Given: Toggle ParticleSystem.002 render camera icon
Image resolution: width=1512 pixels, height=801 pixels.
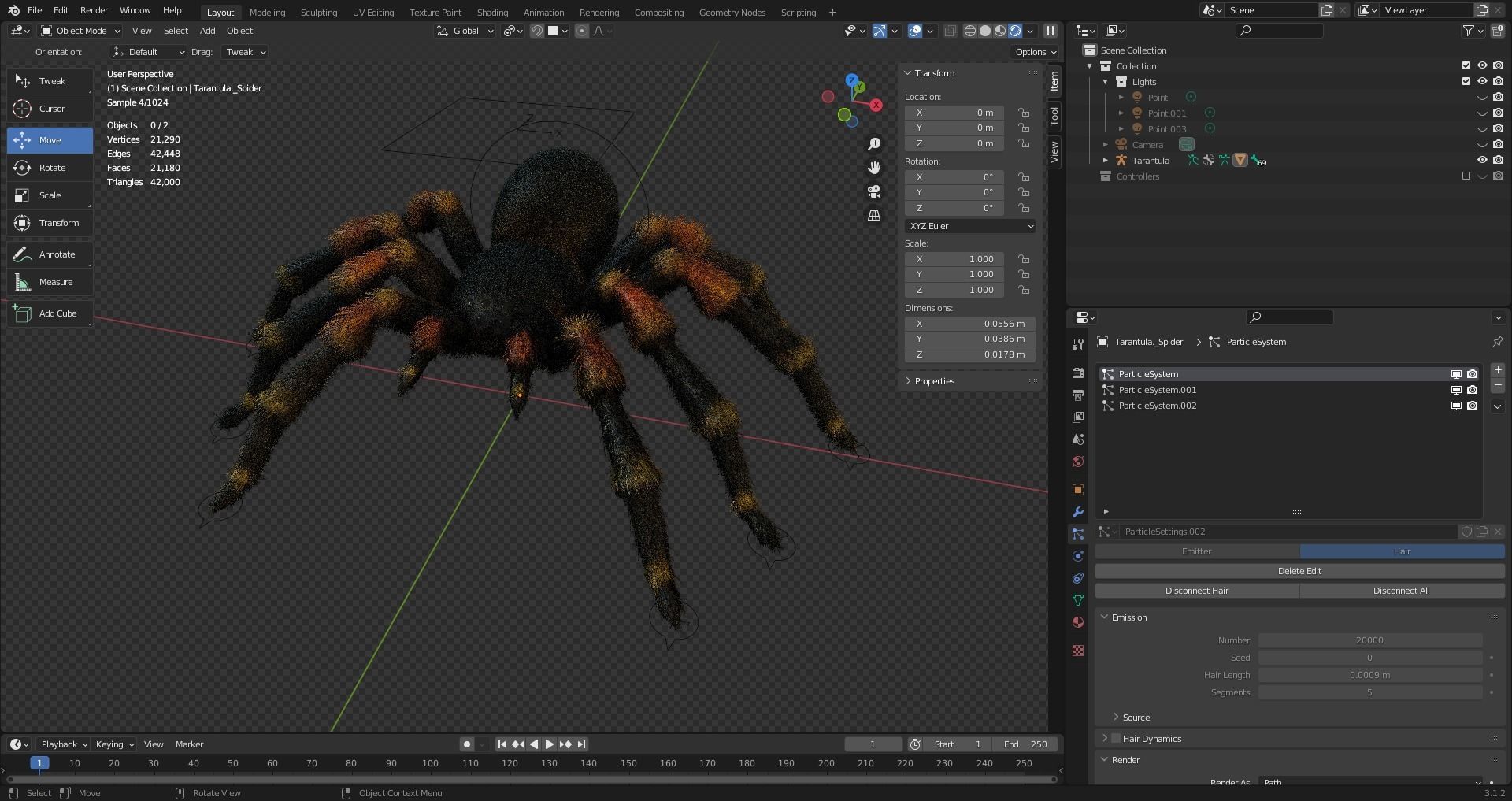Looking at the screenshot, I should 1473,406.
